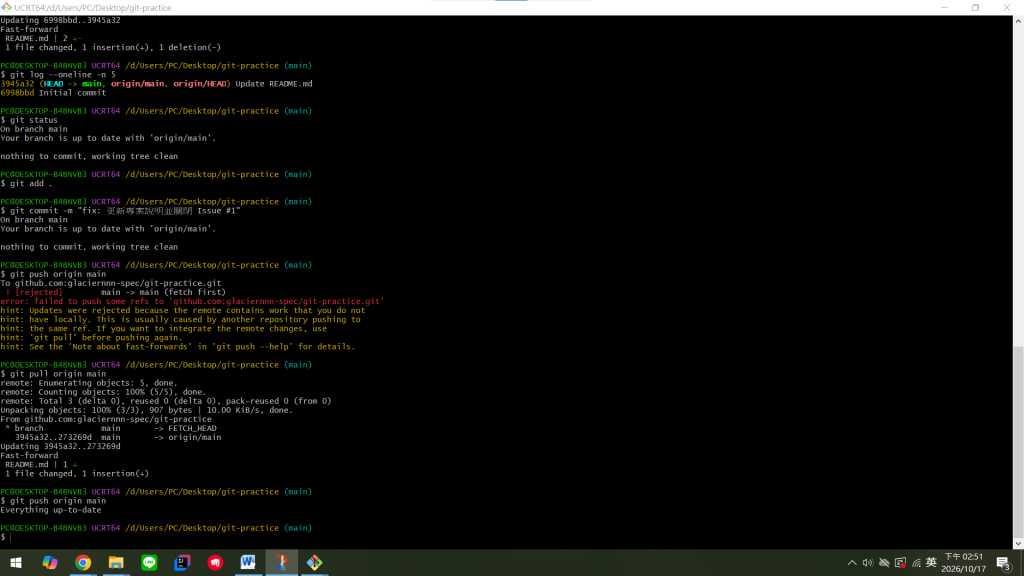Open File Explorer from the taskbar
Image resolution: width=1024 pixels, height=576 pixels.
[116, 562]
